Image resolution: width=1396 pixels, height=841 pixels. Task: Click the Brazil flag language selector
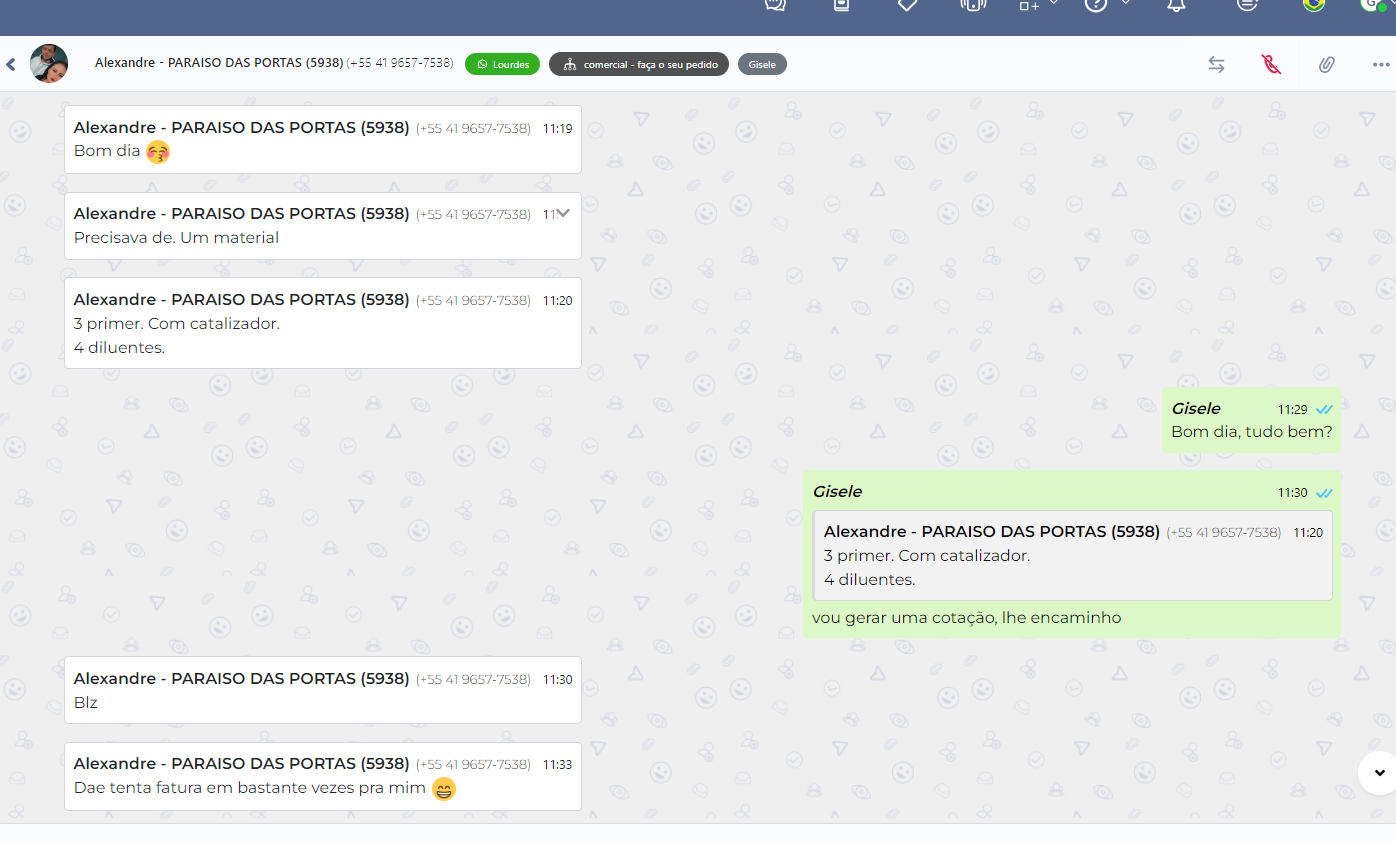pos(1313,5)
